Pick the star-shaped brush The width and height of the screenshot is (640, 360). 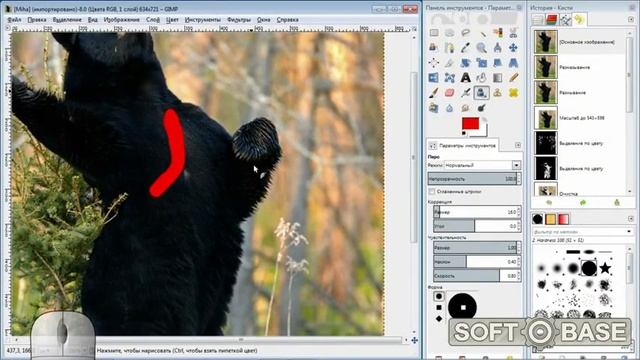click(605, 268)
